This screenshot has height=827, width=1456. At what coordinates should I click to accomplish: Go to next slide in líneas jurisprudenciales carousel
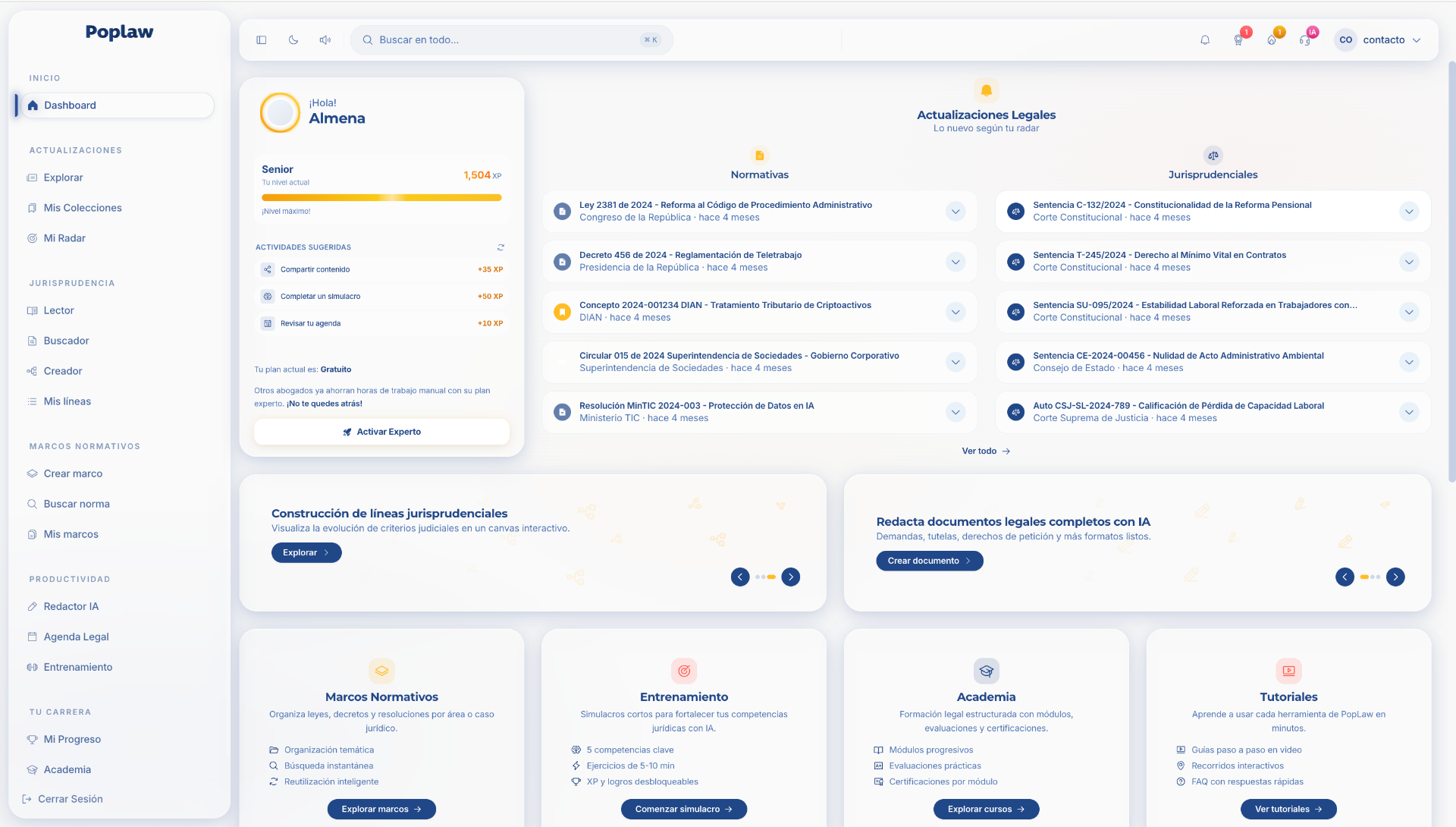tap(791, 577)
